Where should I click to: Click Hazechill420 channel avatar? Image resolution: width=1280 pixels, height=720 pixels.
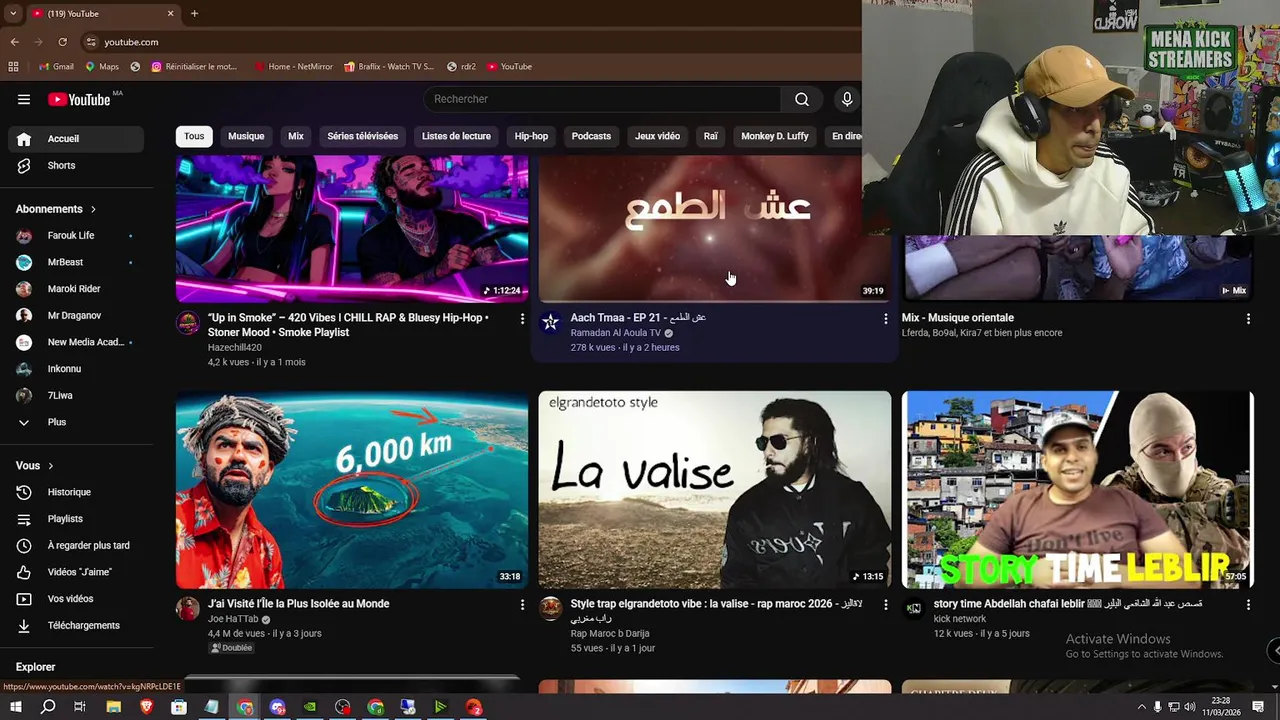coord(188,322)
